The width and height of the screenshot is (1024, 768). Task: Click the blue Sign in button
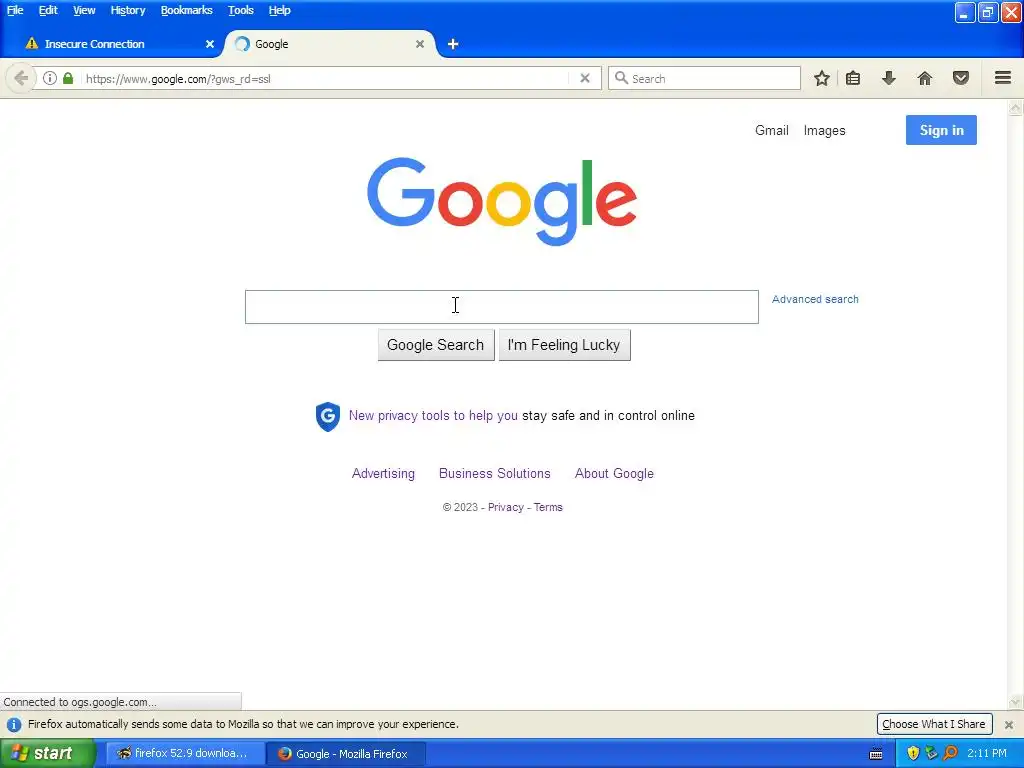941,130
